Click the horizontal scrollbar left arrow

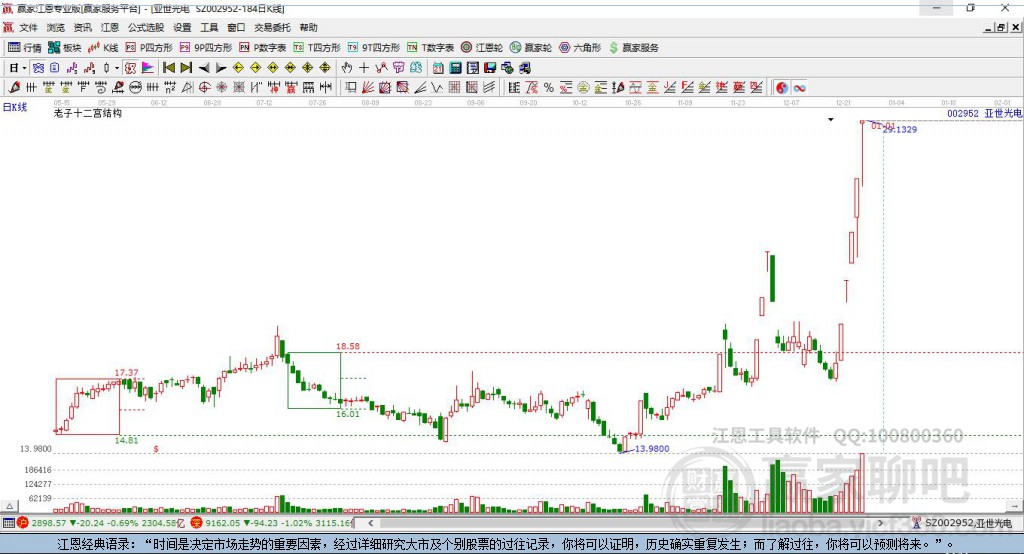pyautogui.click(x=371, y=523)
